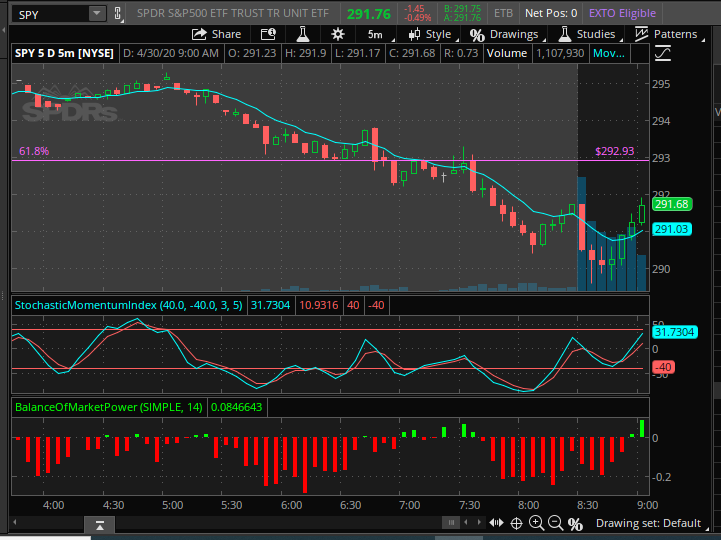721x540 pixels.
Task: Open the 5m timeframe dropdown
Action: point(376,34)
